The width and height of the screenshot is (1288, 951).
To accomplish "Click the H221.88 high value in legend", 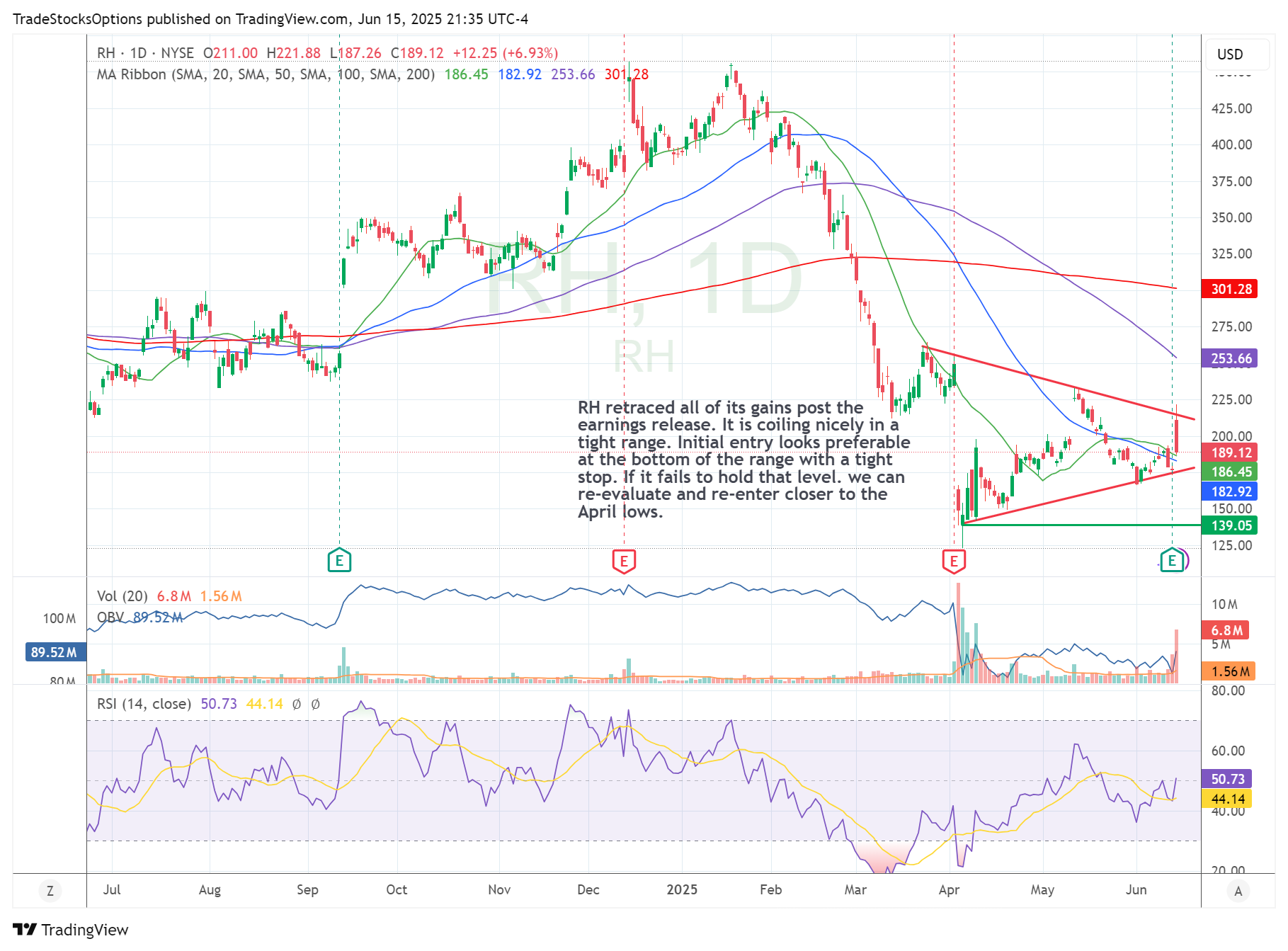I will pyautogui.click(x=293, y=53).
